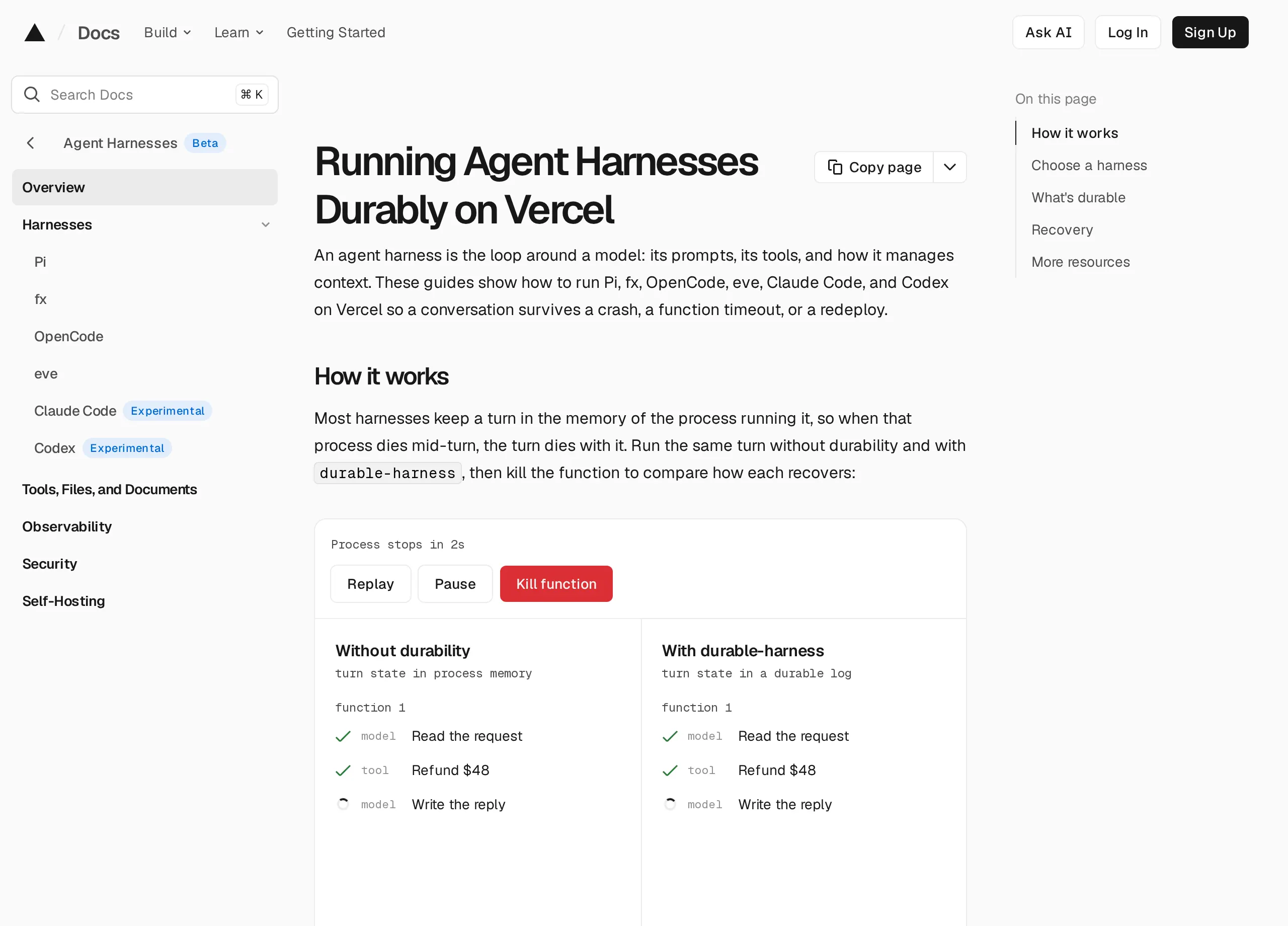Click the Copy page button
Image resolution: width=1288 pixels, height=926 pixels.
pyautogui.click(x=874, y=167)
